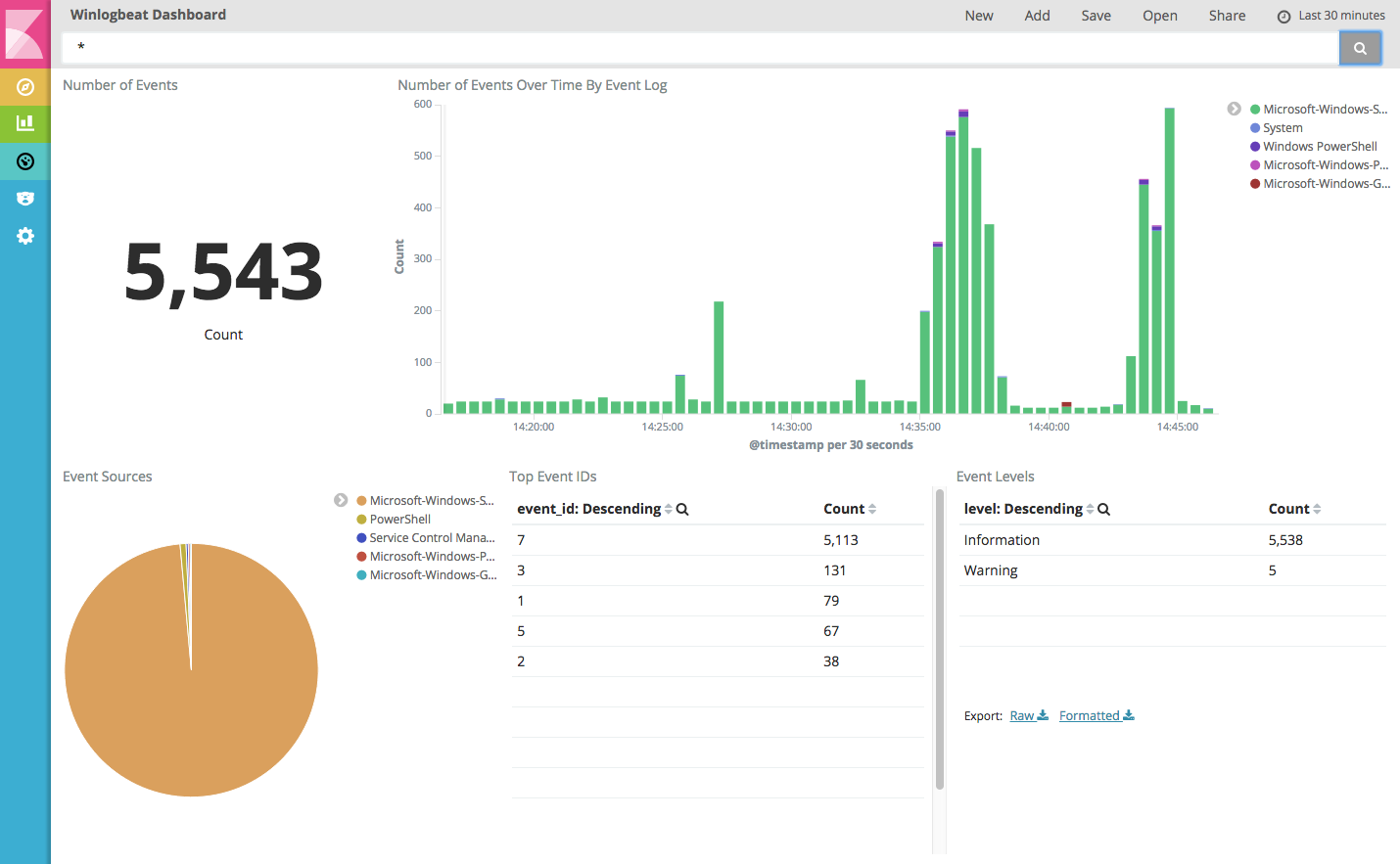Open Settings via the gear icon
Viewport: 1400px width, 864px height.
pos(25,236)
